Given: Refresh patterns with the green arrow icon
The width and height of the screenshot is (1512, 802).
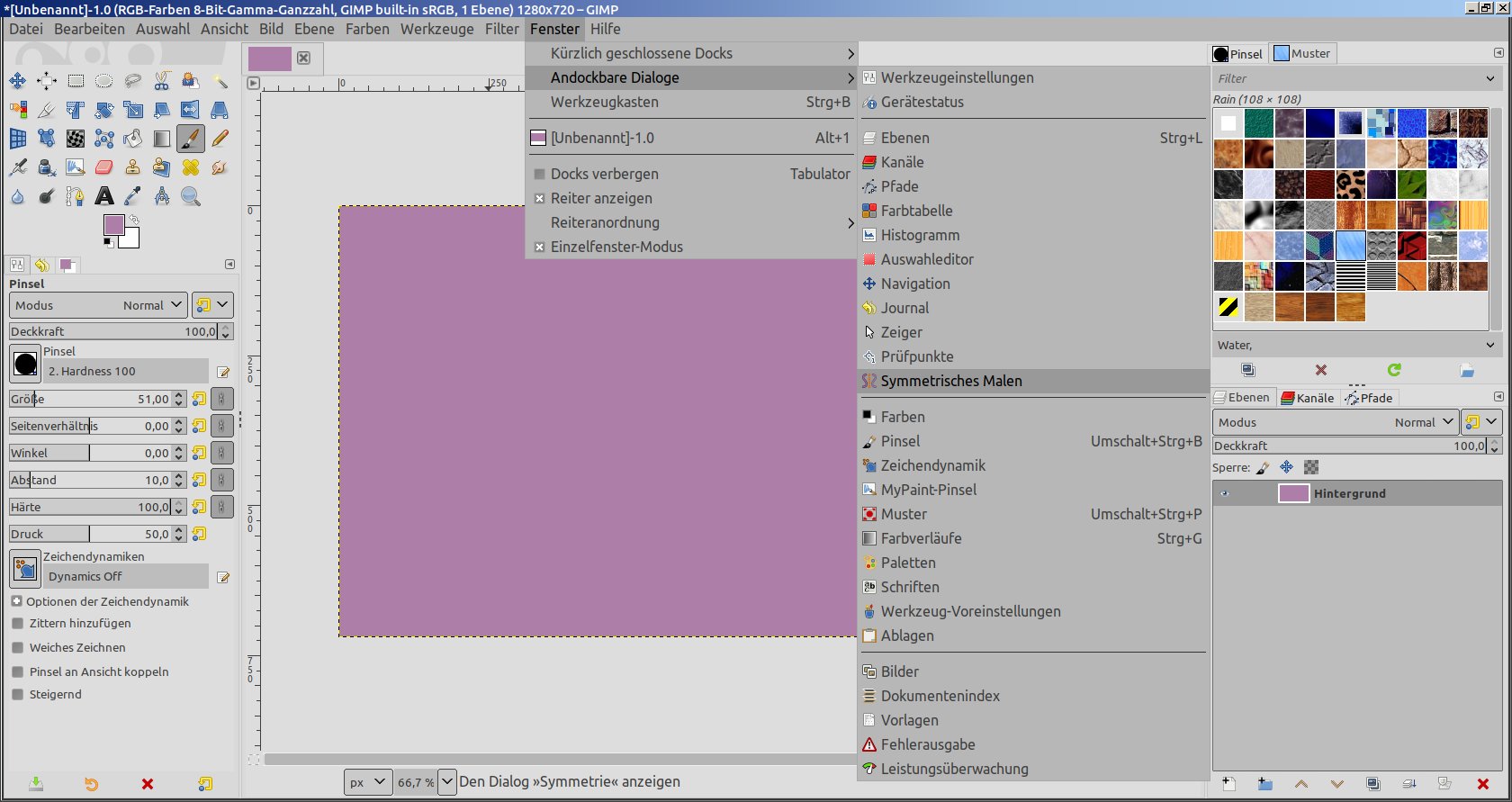Looking at the screenshot, I should click(x=1394, y=370).
